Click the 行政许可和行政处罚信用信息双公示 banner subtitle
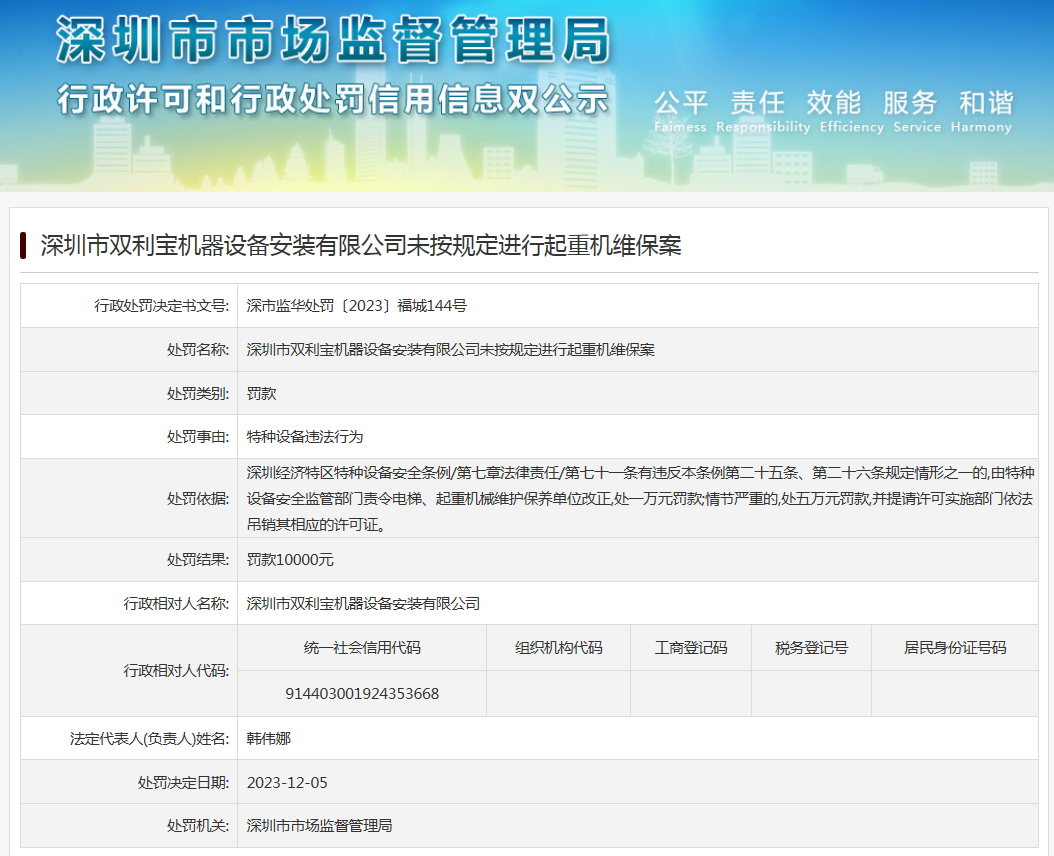 (x=333, y=100)
